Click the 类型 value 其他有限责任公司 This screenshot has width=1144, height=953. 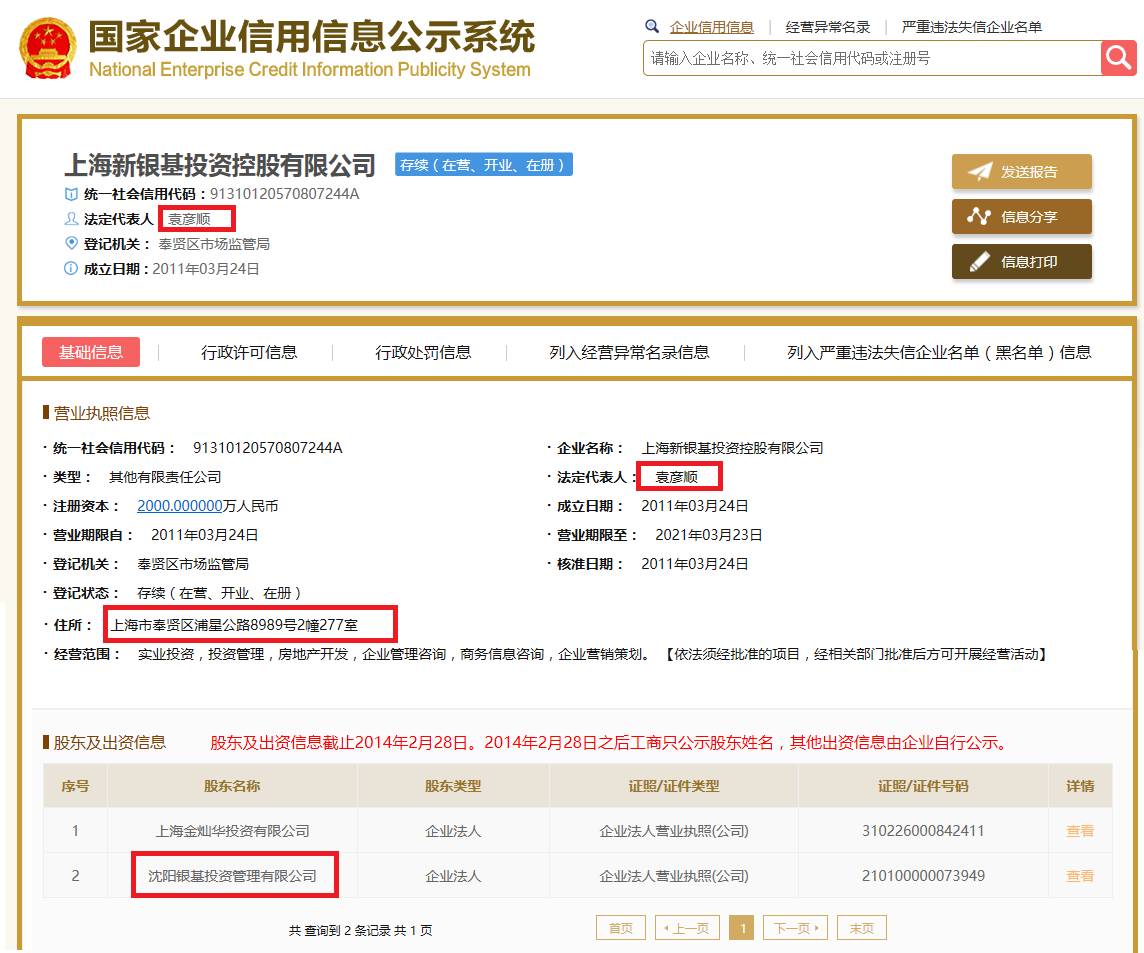pos(165,476)
